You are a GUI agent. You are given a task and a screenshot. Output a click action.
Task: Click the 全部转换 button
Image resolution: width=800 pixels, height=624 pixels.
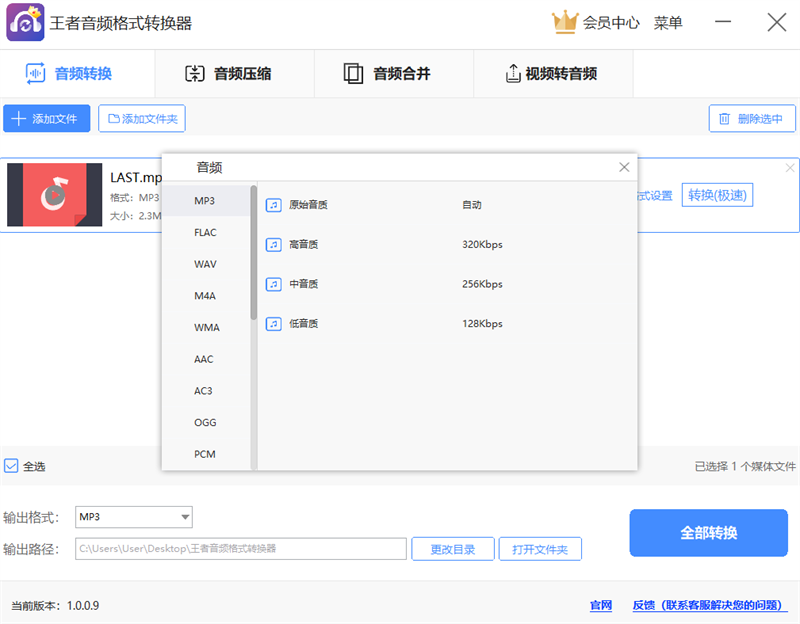708,533
